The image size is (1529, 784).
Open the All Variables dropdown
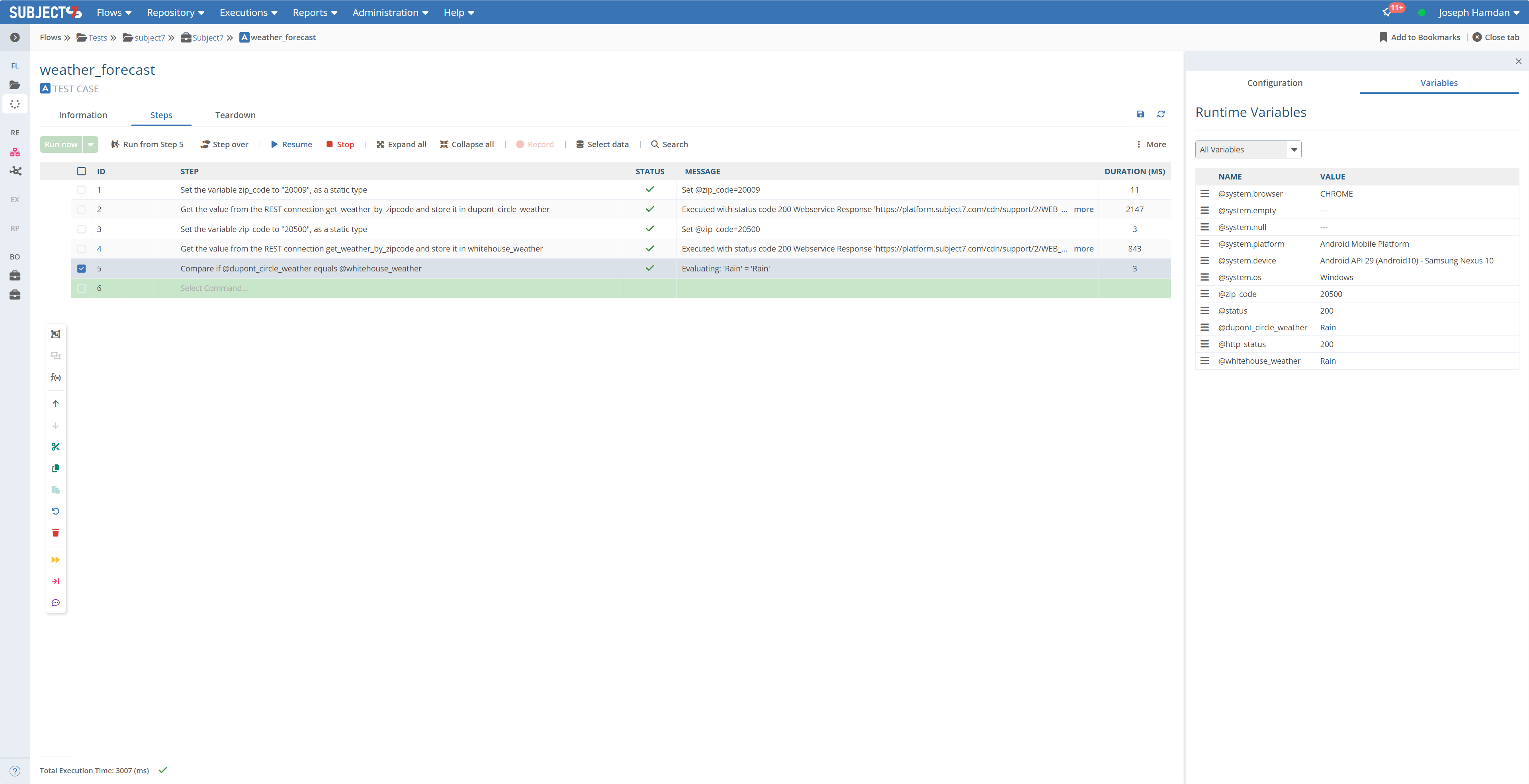point(1247,150)
